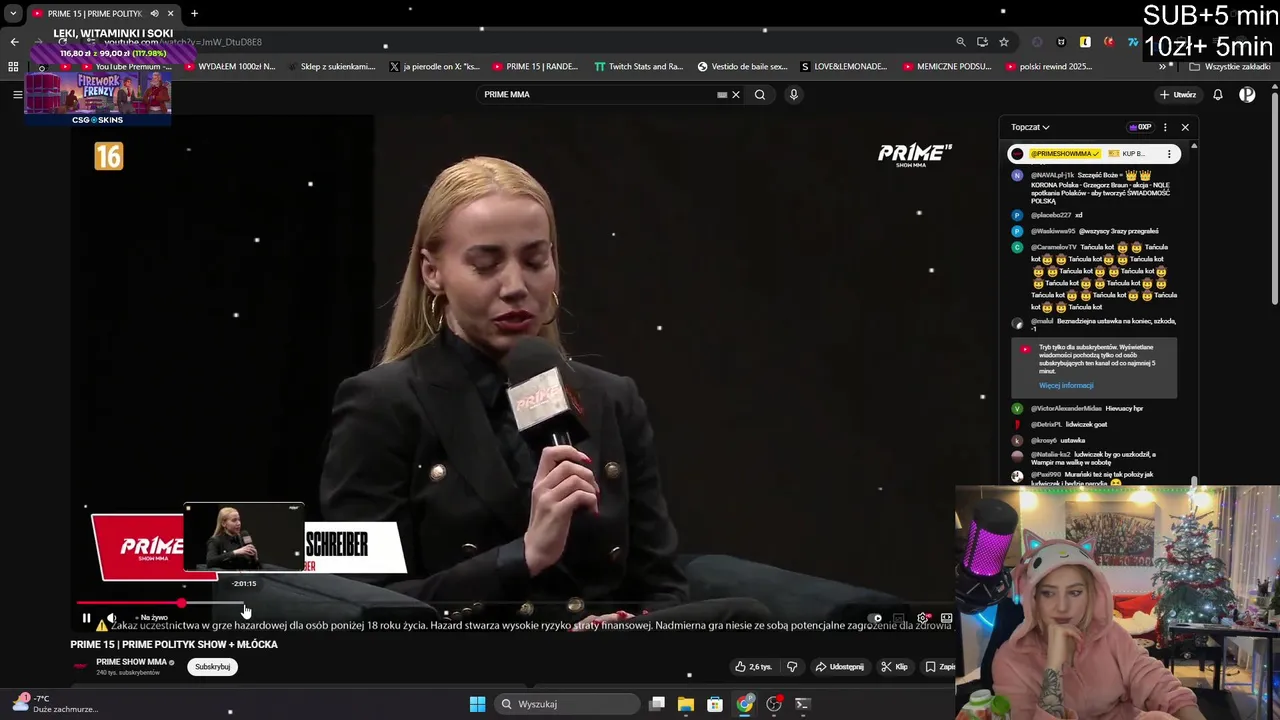The image size is (1280, 720).
Task: Open the Windows Start menu
Action: click(x=477, y=704)
